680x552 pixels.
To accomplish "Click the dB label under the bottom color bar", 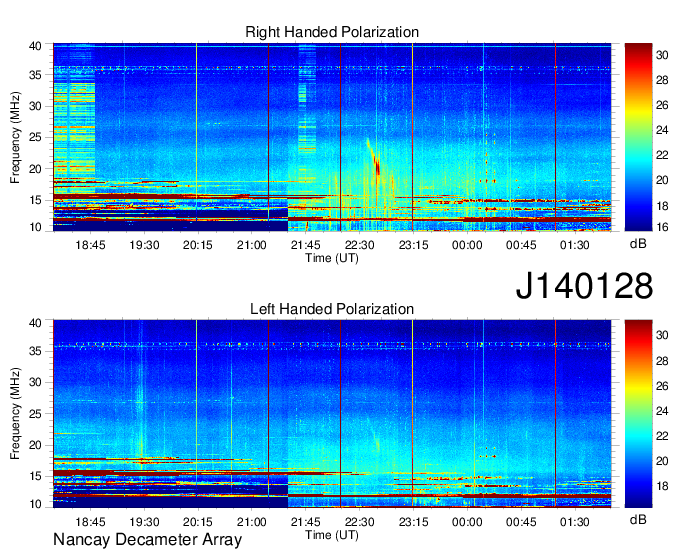I will pyautogui.click(x=638, y=519).
